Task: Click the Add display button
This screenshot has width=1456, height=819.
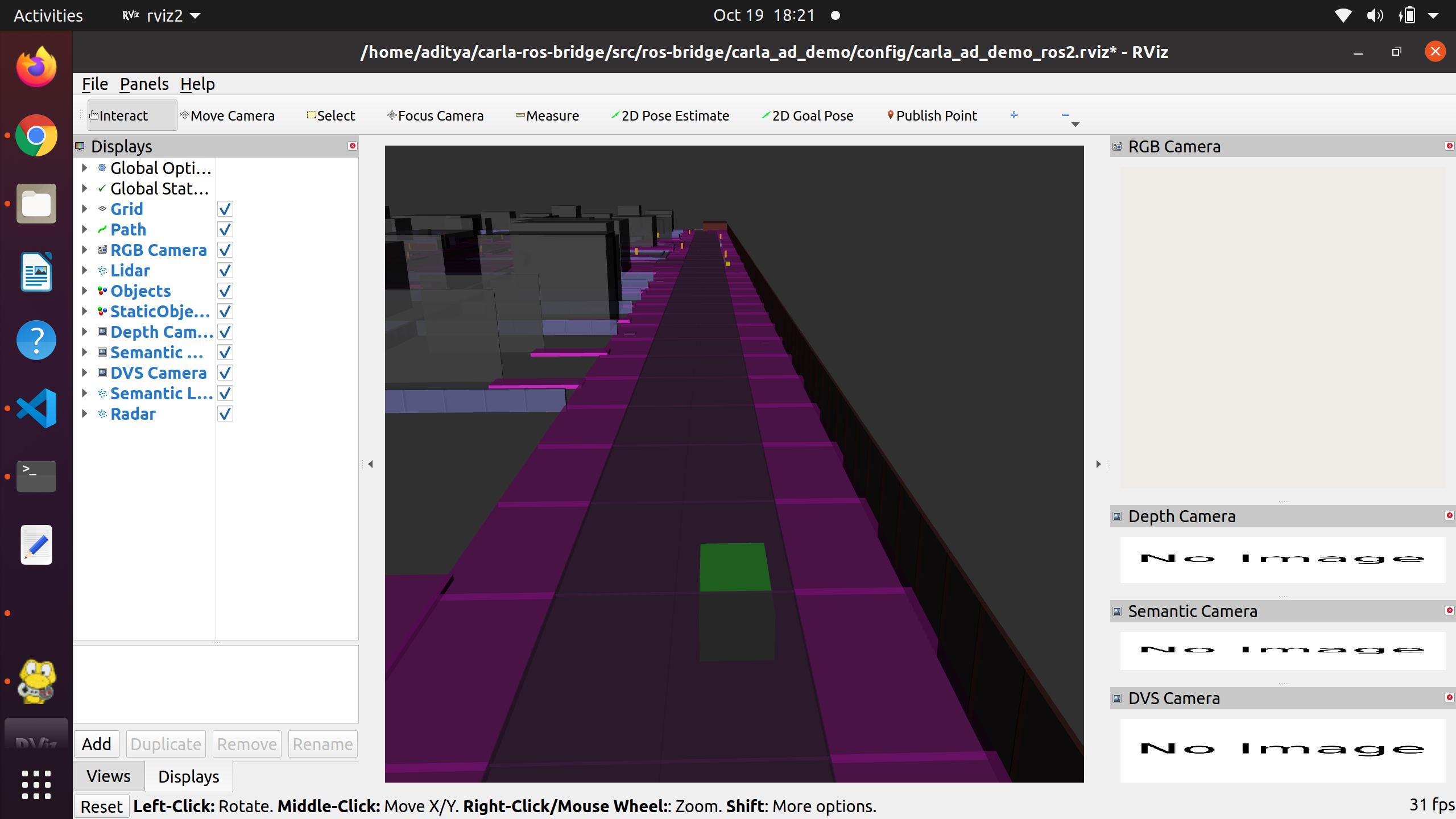Action: coord(96,744)
